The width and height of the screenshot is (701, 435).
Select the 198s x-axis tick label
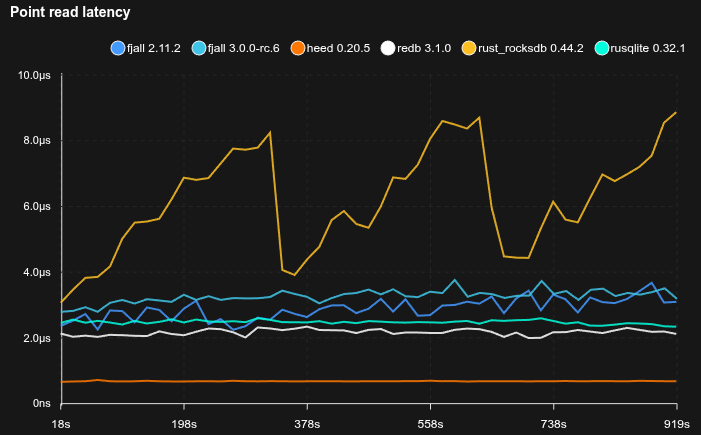[x=184, y=423]
